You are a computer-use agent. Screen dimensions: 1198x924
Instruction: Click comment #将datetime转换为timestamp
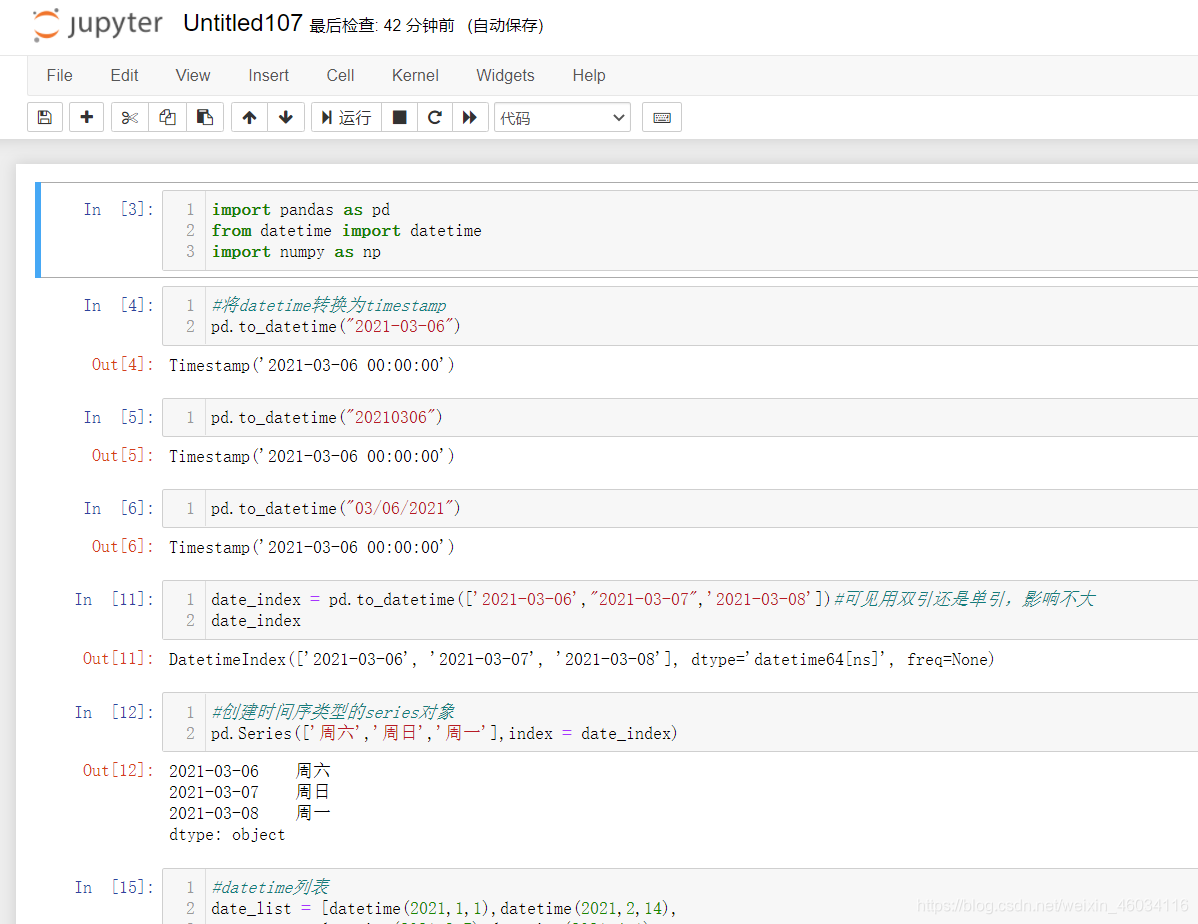(x=329, y=305)
